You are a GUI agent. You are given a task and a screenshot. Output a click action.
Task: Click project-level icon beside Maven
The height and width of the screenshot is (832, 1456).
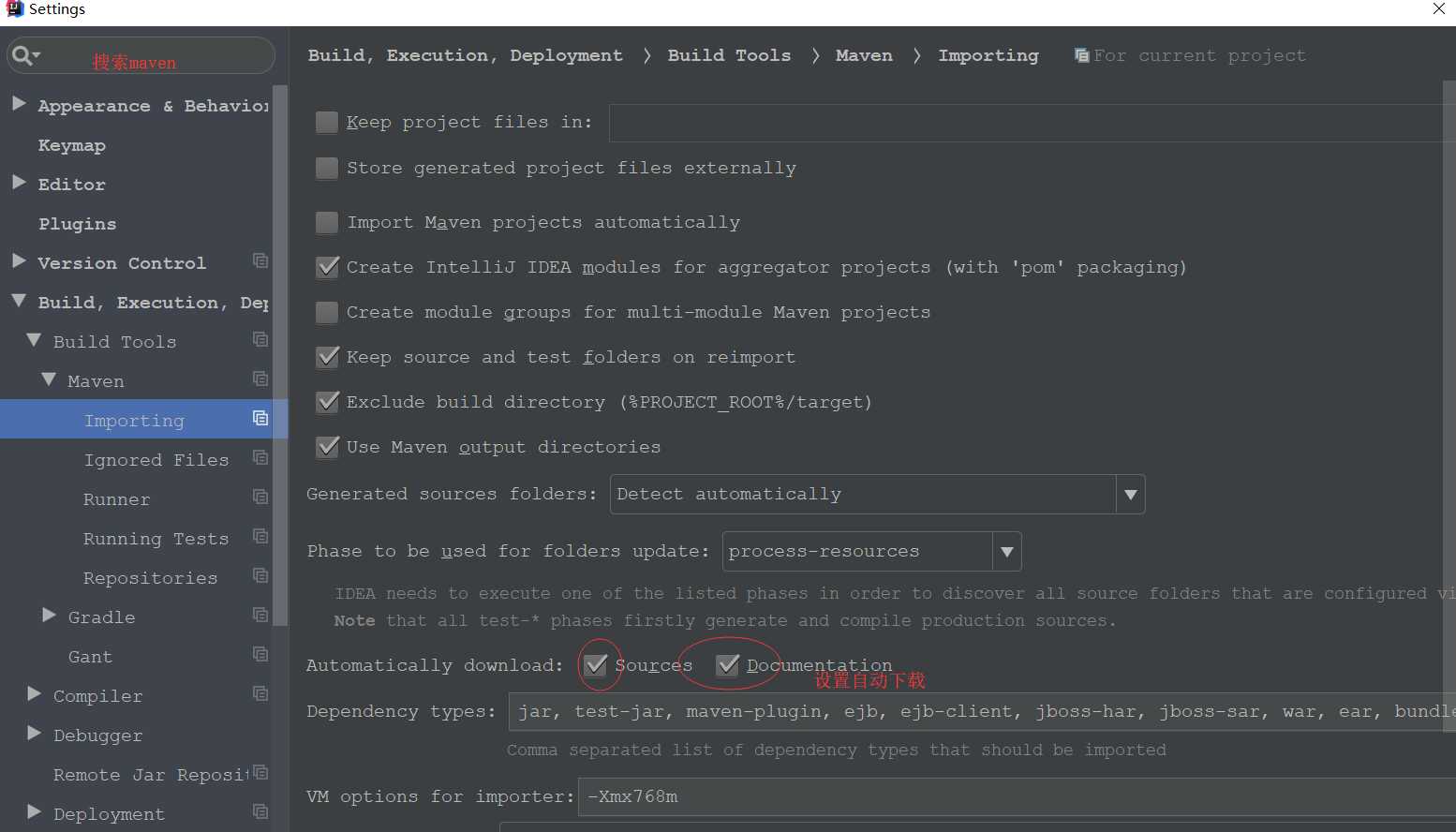point(260,379)
